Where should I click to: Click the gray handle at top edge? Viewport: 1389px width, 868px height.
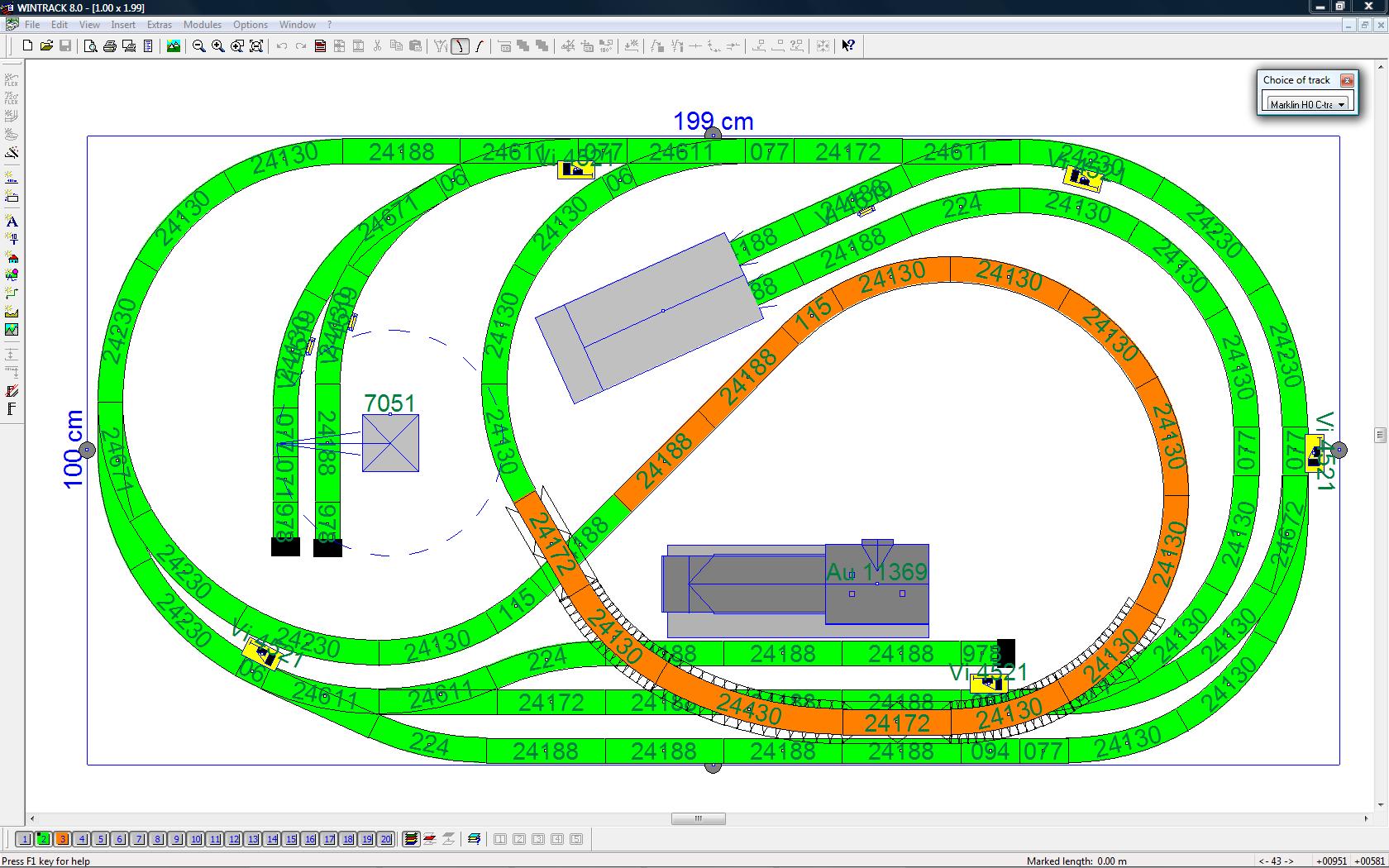coord(714,135)
